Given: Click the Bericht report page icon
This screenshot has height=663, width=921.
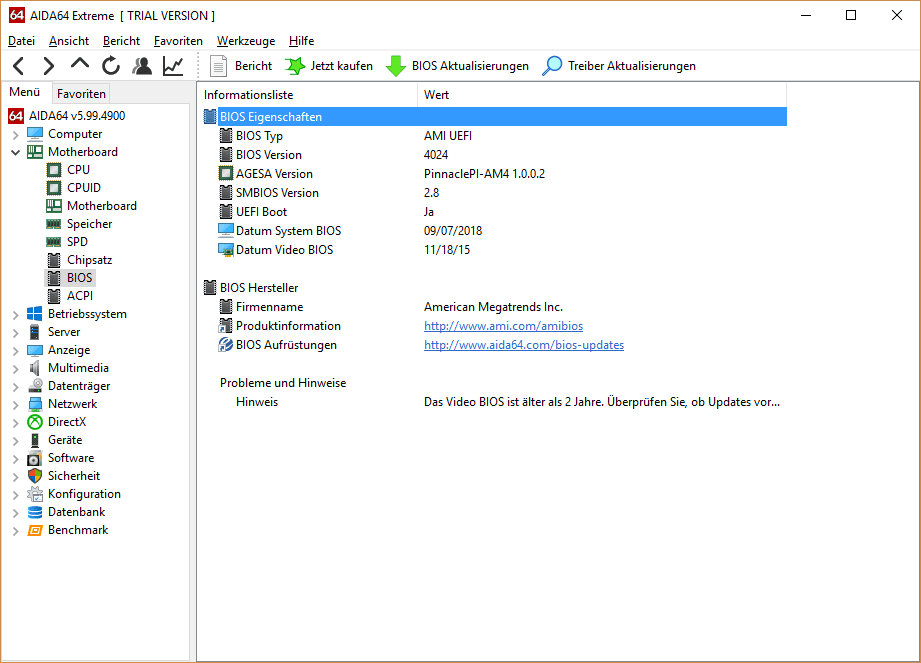Looking at the screenshot, I should pos(219,66).
